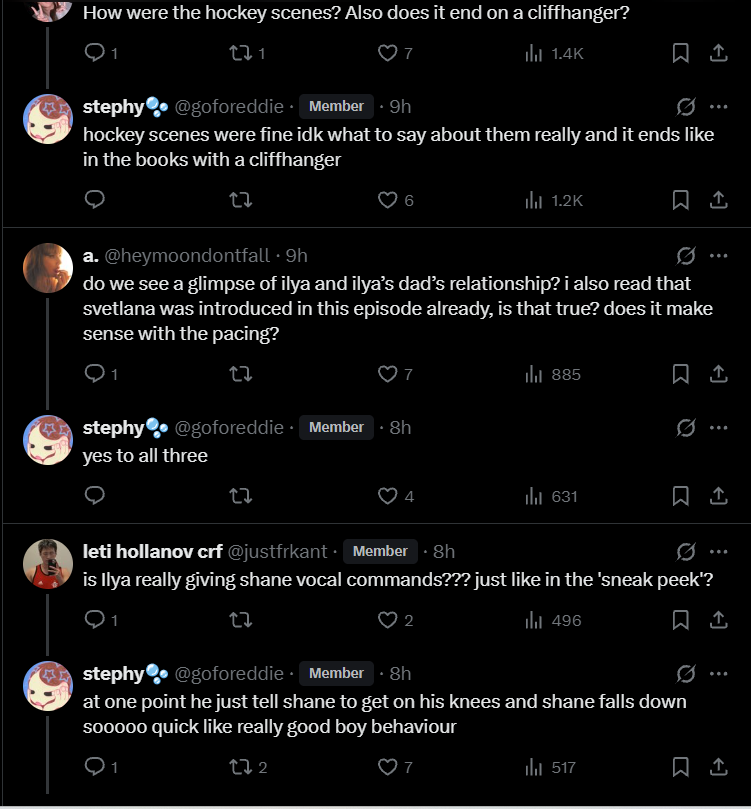This screenshot has width=751, height=809.
Task: Share the heymoondontfall question tweet
Action: pos(718,374)
